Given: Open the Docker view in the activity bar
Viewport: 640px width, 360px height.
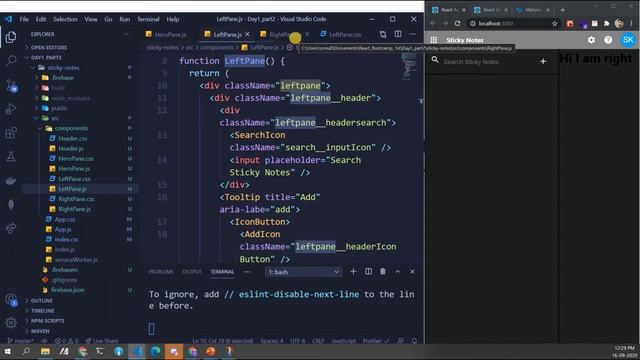Looking at the screenshot, I should pyautogui.click(x=11, y=180).
